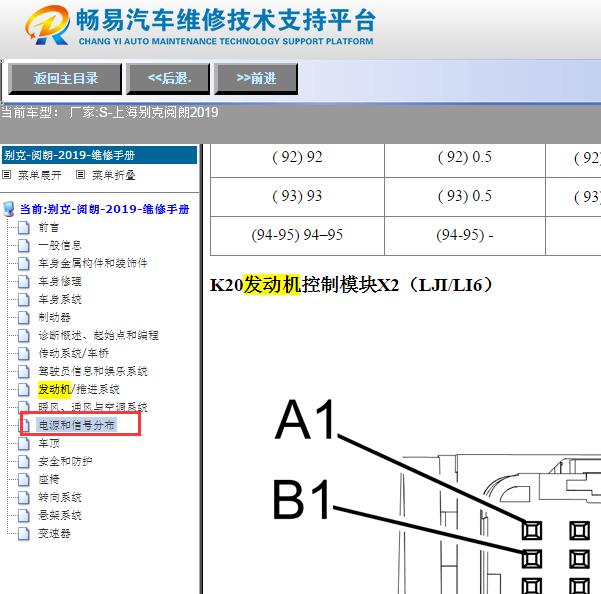Screen dimensions: 601x594
Task: Open the 车顶 section
Action: pos(48,443)
